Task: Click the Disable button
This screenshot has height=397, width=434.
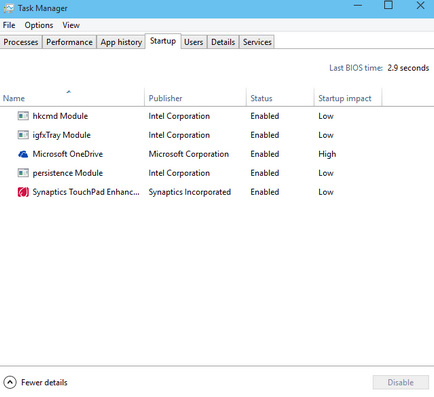Action: [x=401, y=382]
